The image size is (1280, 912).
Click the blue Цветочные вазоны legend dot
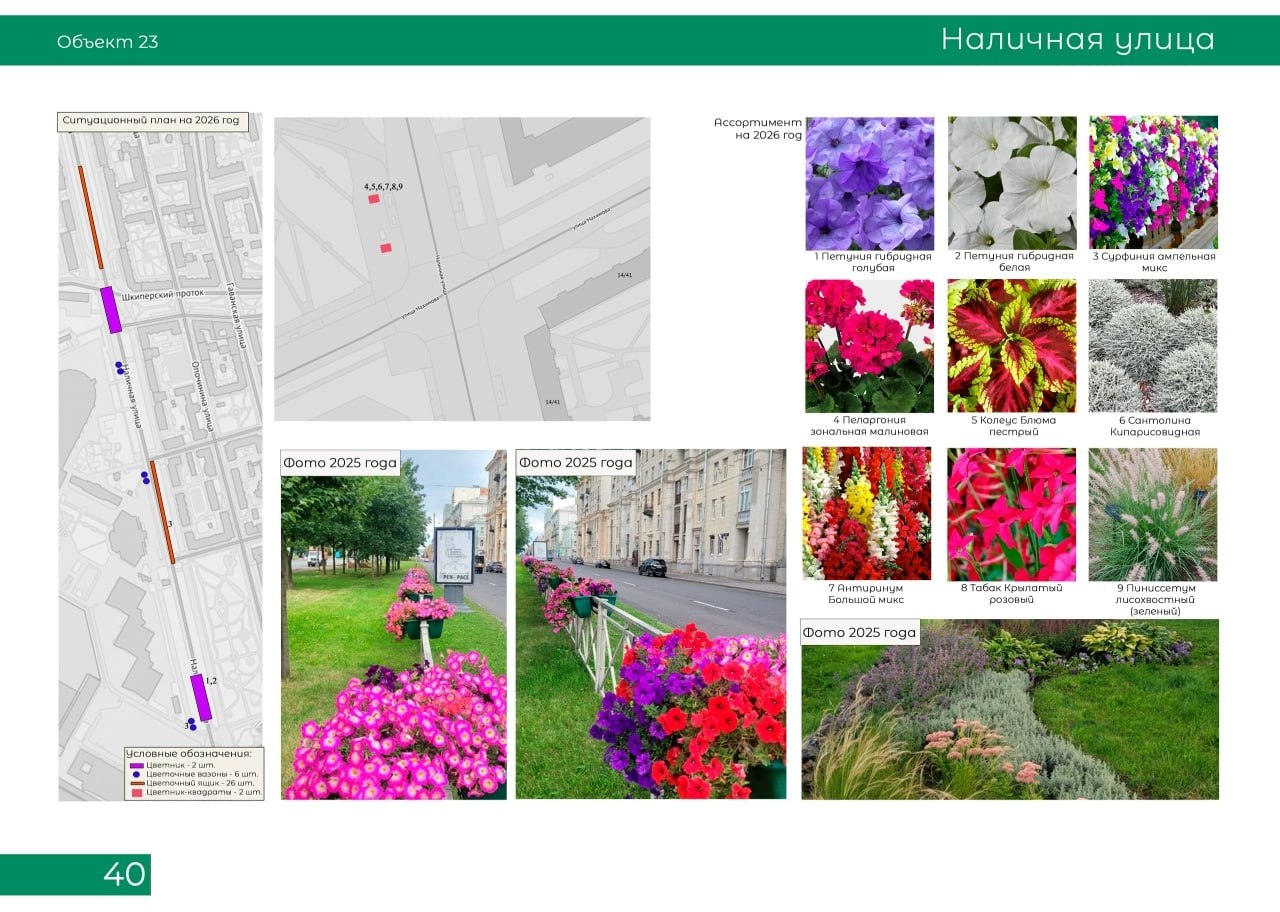pyautogui.click(x=137, y=774)
